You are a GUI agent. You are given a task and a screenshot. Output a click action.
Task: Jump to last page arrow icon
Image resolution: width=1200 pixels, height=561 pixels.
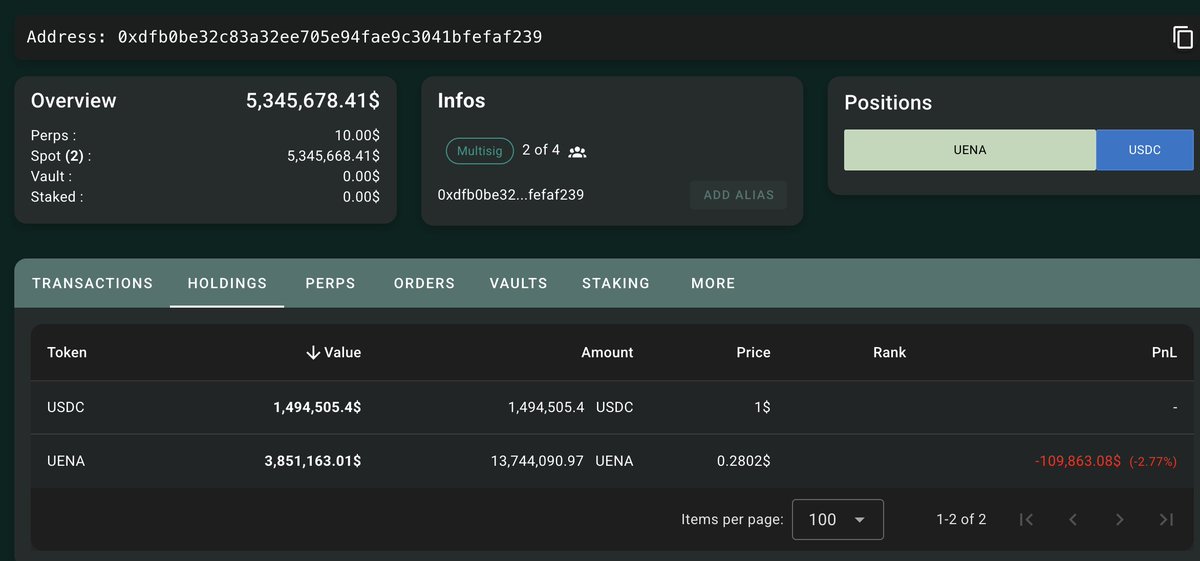click(x=1166, y=519)
